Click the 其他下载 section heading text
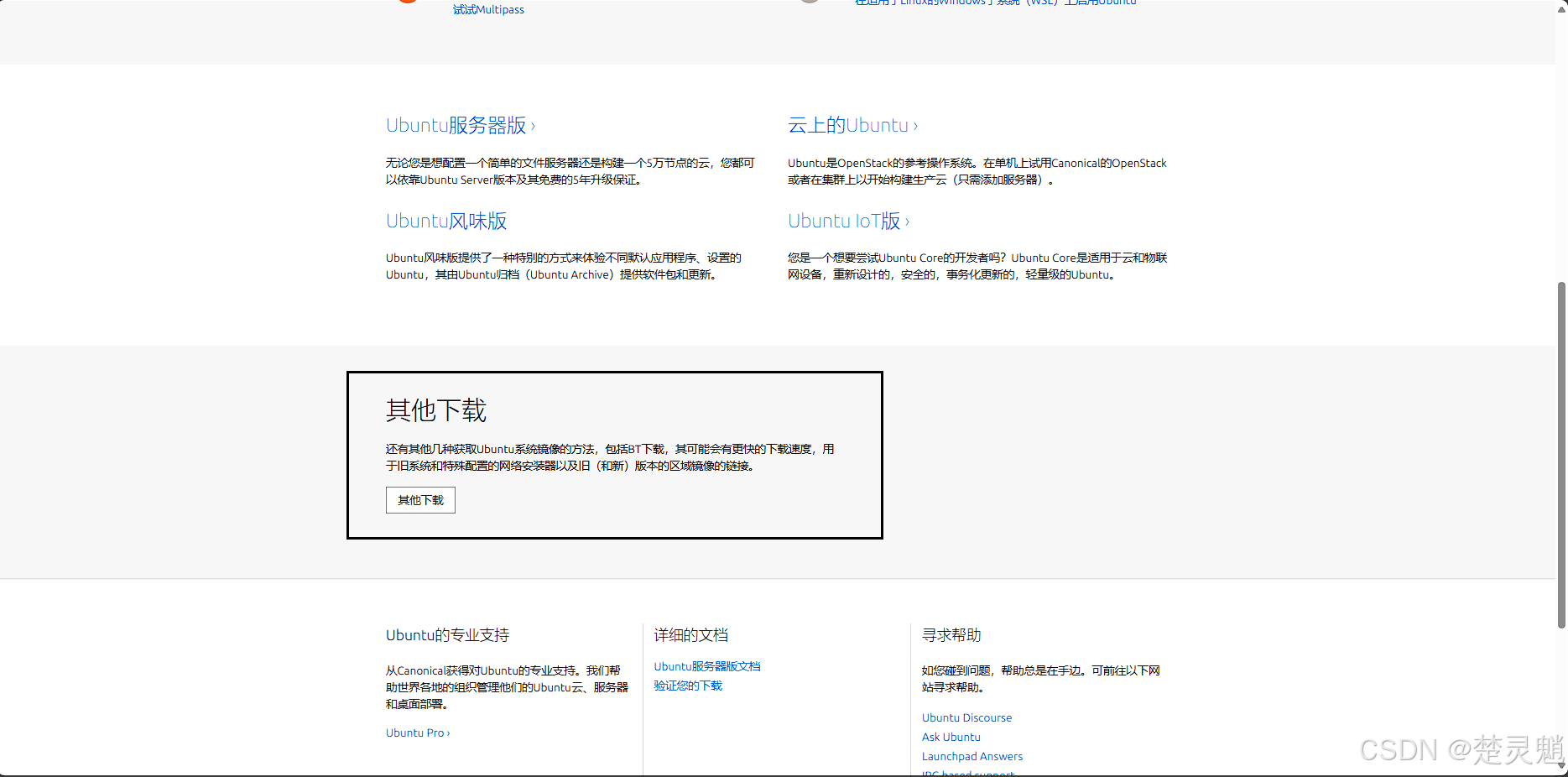This screenshot has width=1568, height=777. click(x=436, y=410)
